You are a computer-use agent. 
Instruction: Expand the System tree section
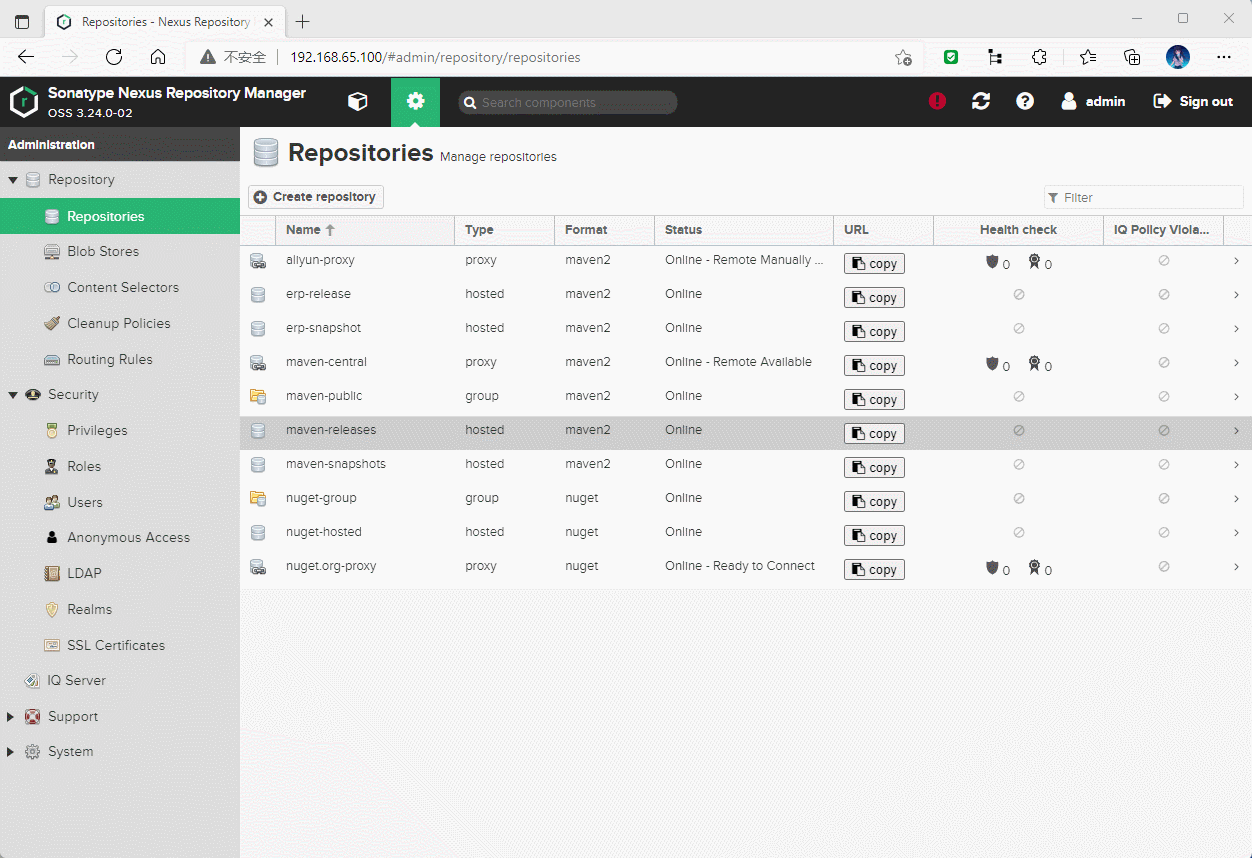pyautogui.click(x=11, y=752)
